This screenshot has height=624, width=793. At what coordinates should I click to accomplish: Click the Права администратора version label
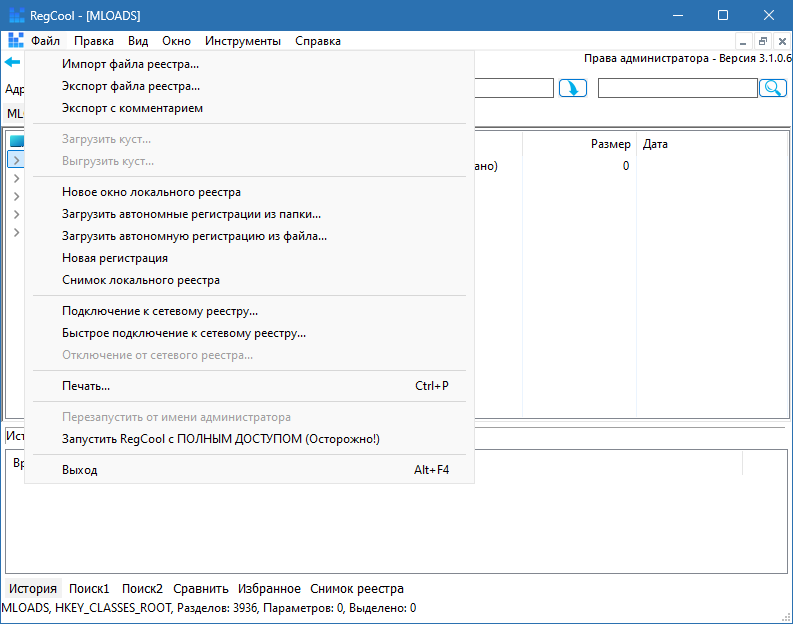pos(688,58)
